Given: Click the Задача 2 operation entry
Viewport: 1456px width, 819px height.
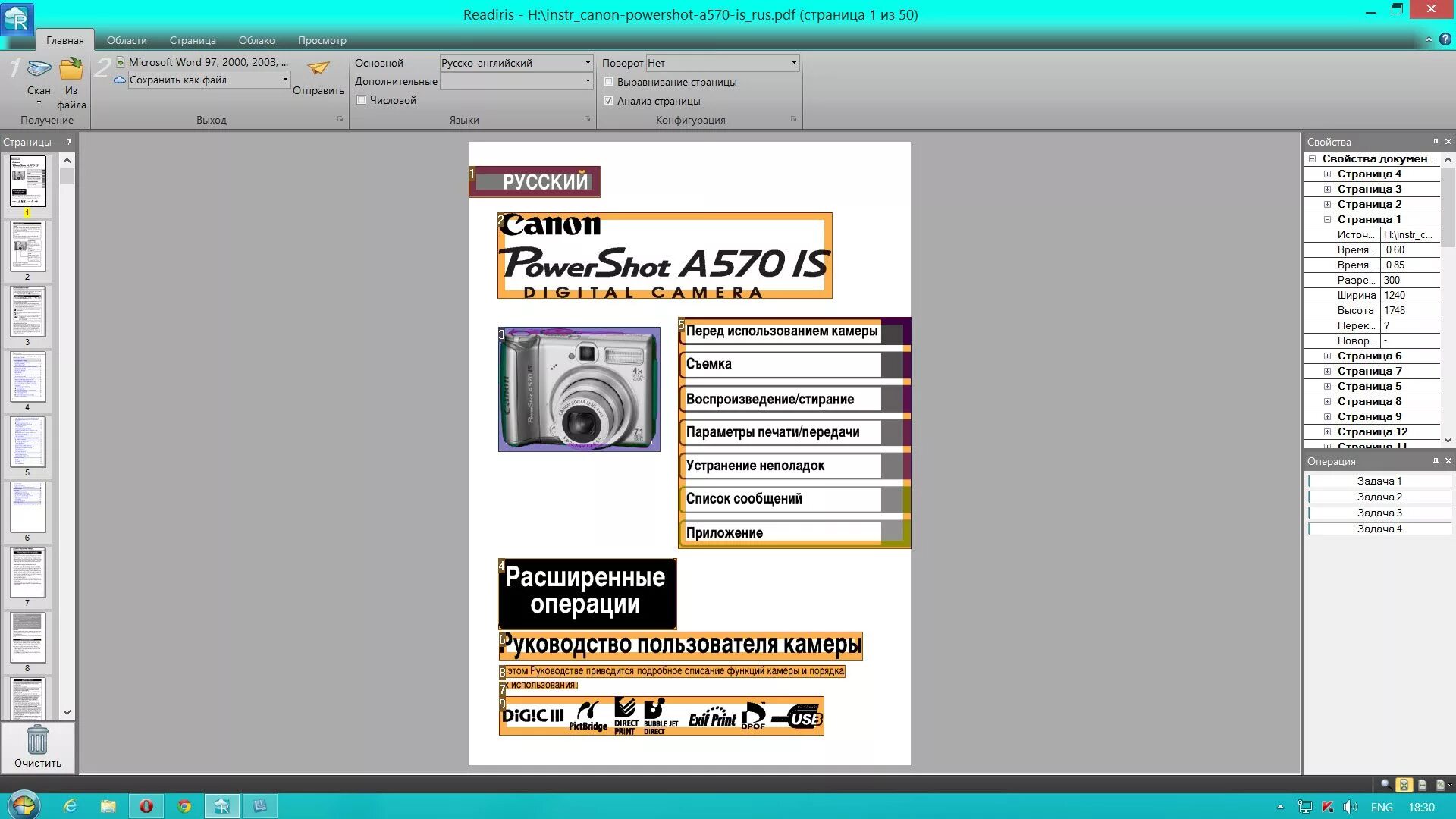Looking at the screenshot, I should coord(1379,497).
